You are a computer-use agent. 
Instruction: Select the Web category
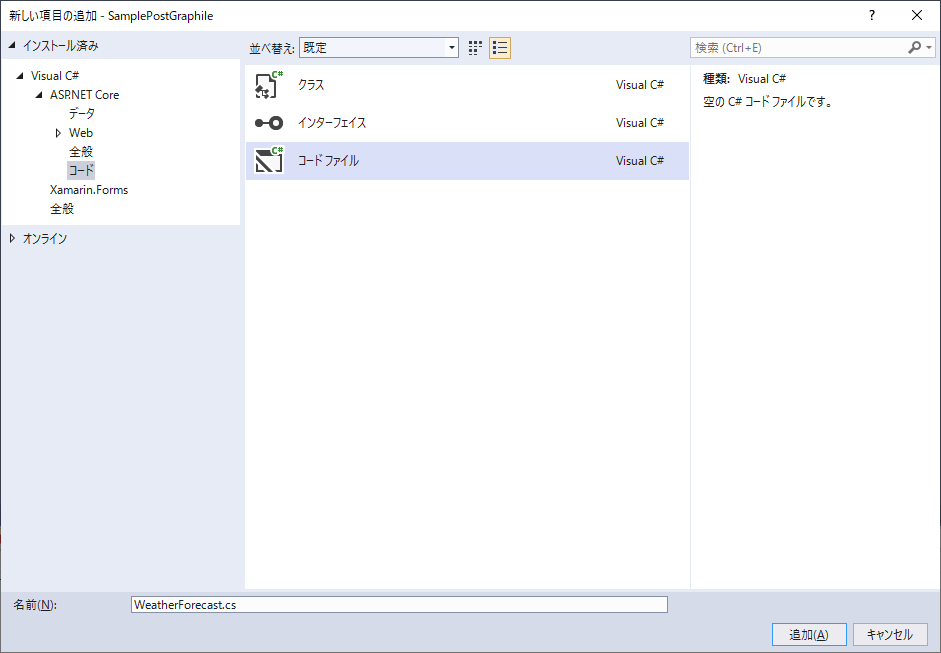click(x=81, y=133)
